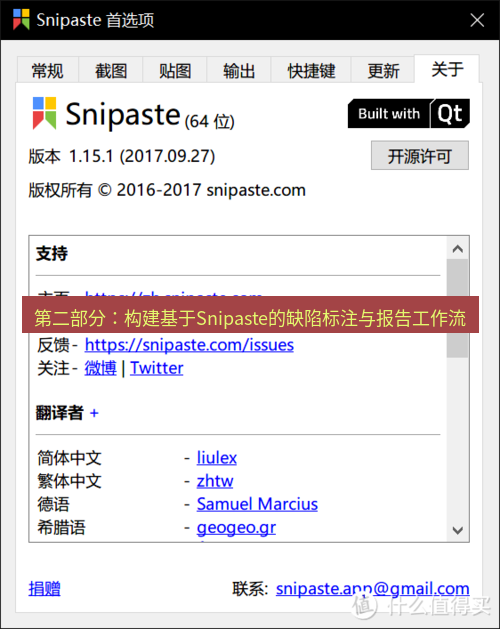Open the 截图 tab
Viewport: 500px width, 629px height.
[111, 71]
